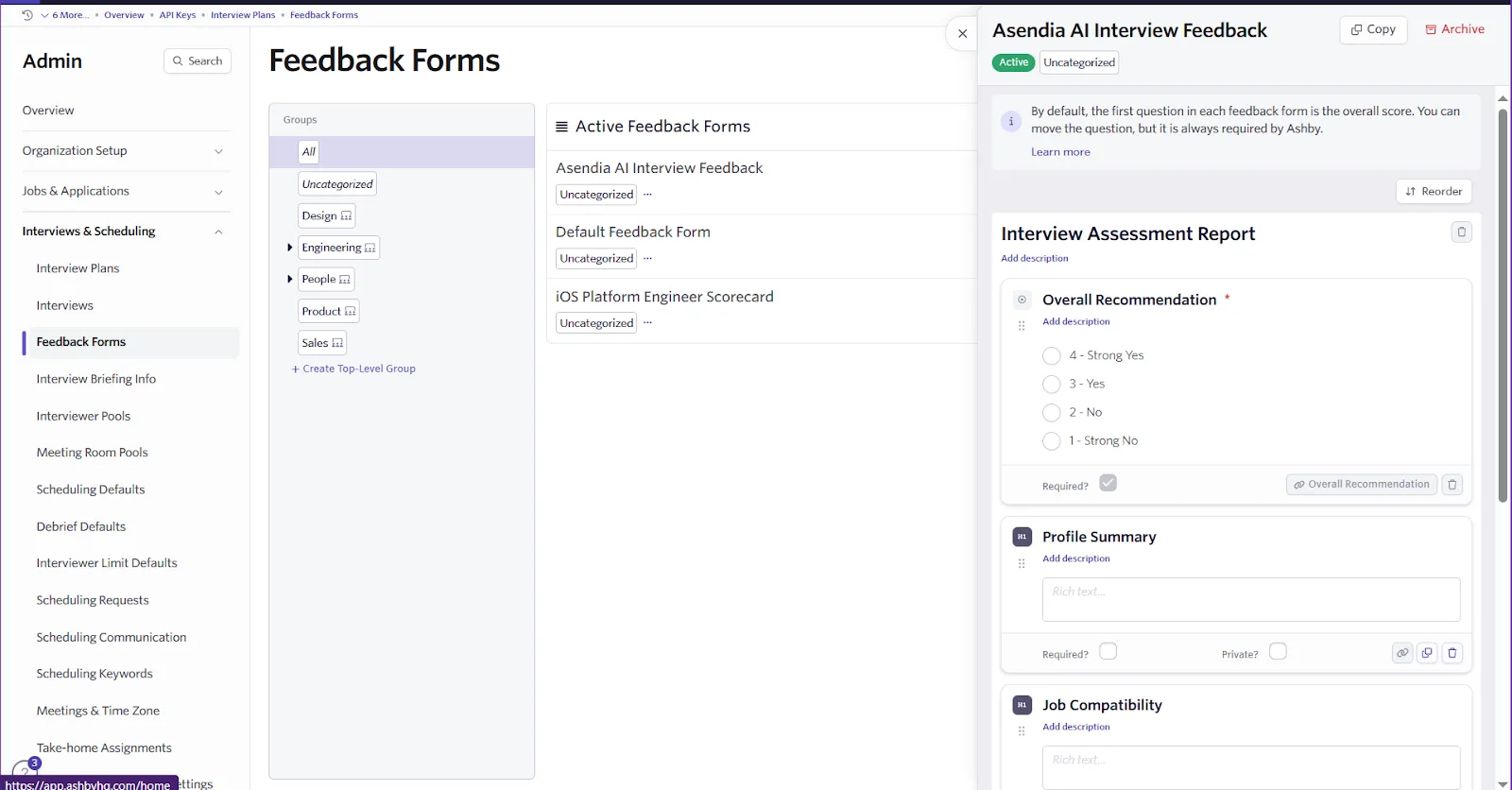Go to Interviewer Pools settings
The height and width of the screenshot is (790, 1512).
point(83,416)
